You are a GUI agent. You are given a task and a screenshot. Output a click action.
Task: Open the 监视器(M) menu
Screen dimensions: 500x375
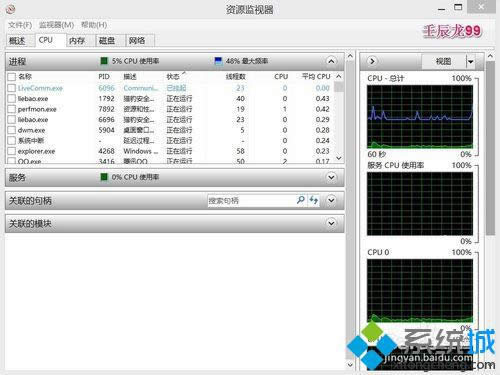click(x=56, y=25)
